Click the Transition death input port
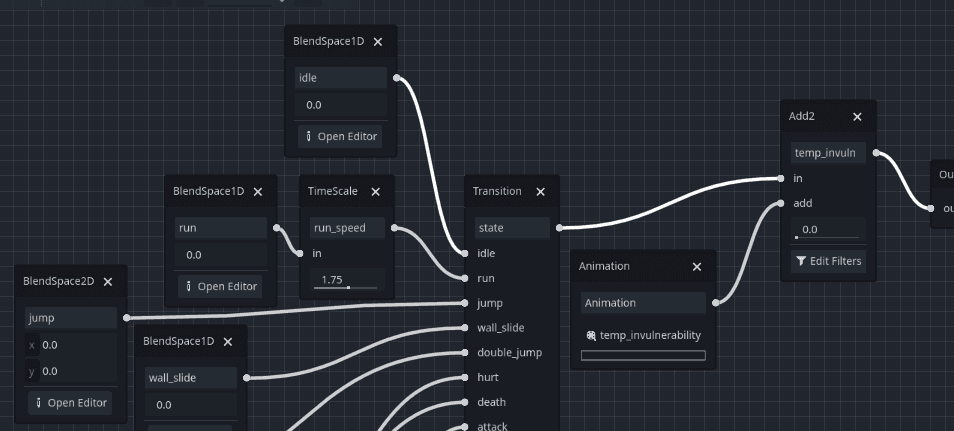 click(465, 402)
